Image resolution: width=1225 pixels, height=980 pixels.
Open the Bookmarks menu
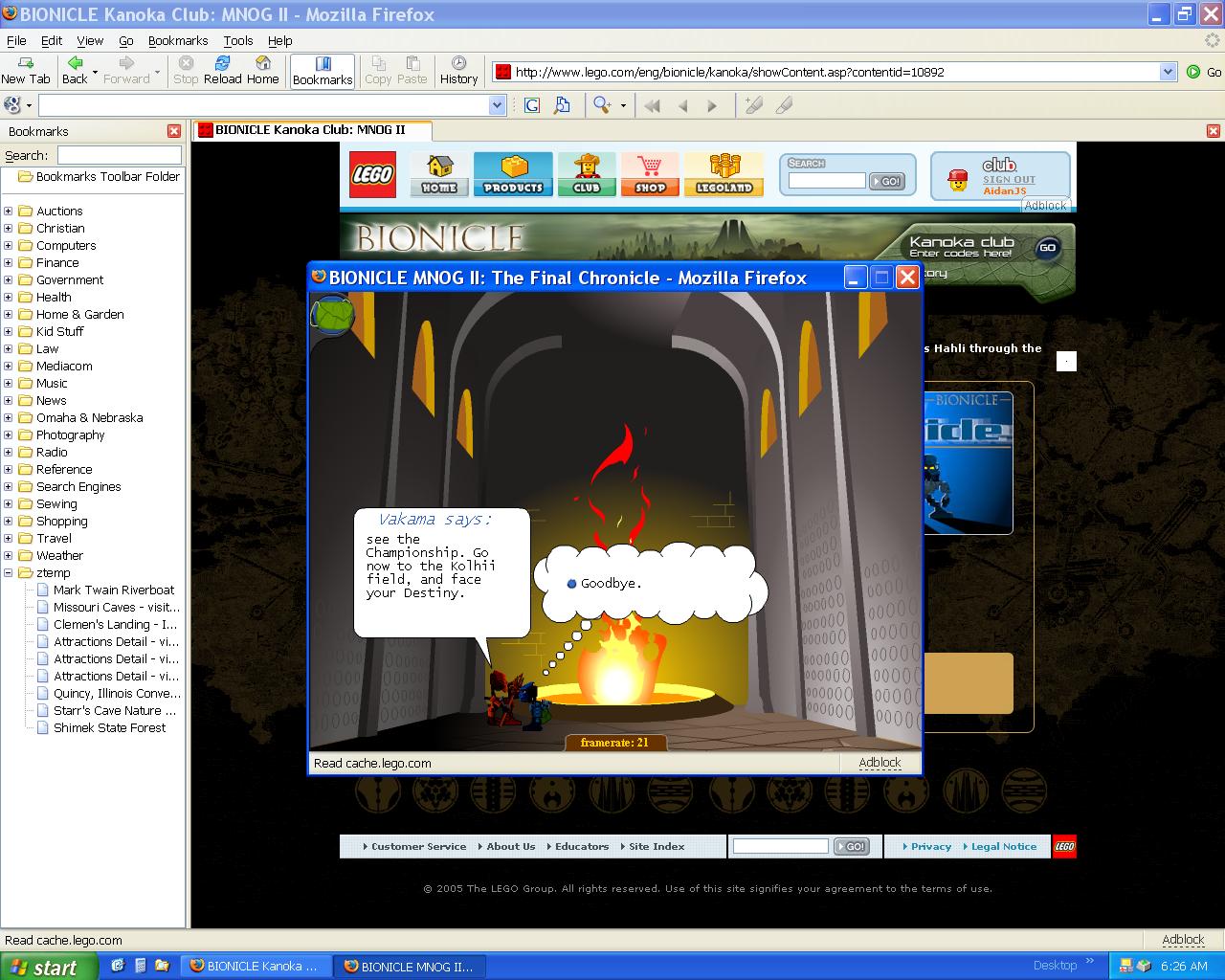[178, 40]
